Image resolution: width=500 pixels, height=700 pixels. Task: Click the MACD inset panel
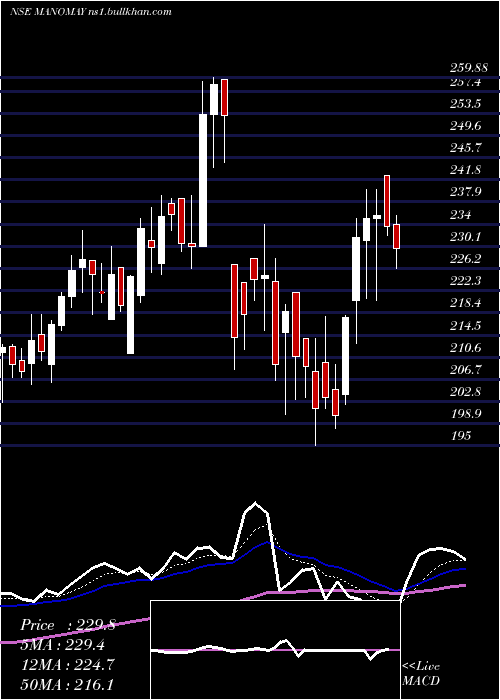pos(275,650)
